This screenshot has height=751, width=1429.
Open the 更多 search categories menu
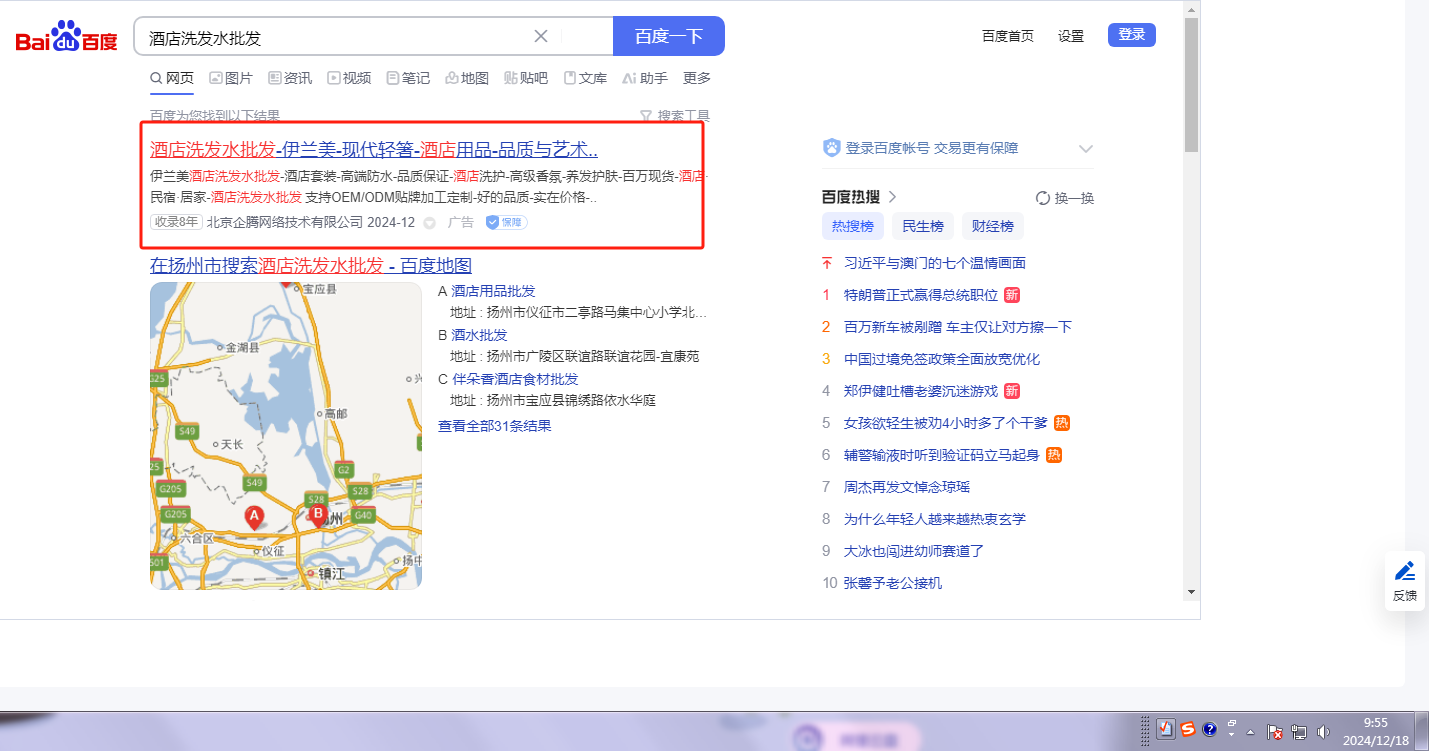tap(696, 78)
